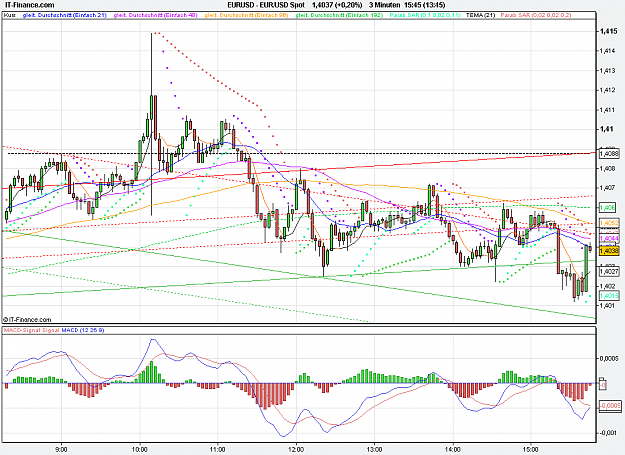Click the '1,4027' price tag on axis
Screen dimensions: 625x455
point(609,272)
